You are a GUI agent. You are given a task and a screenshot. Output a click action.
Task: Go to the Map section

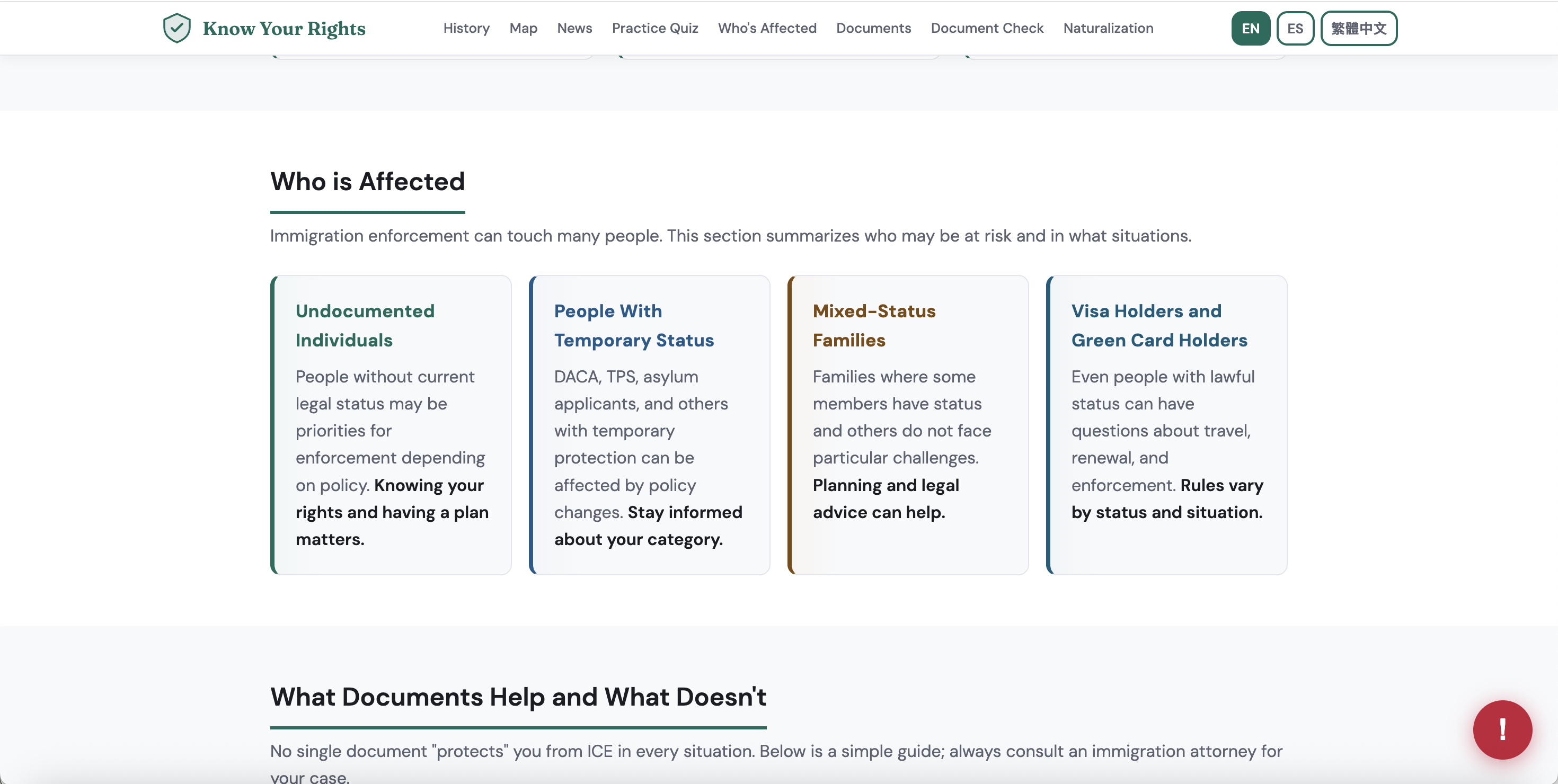click(x=523, y=28)
